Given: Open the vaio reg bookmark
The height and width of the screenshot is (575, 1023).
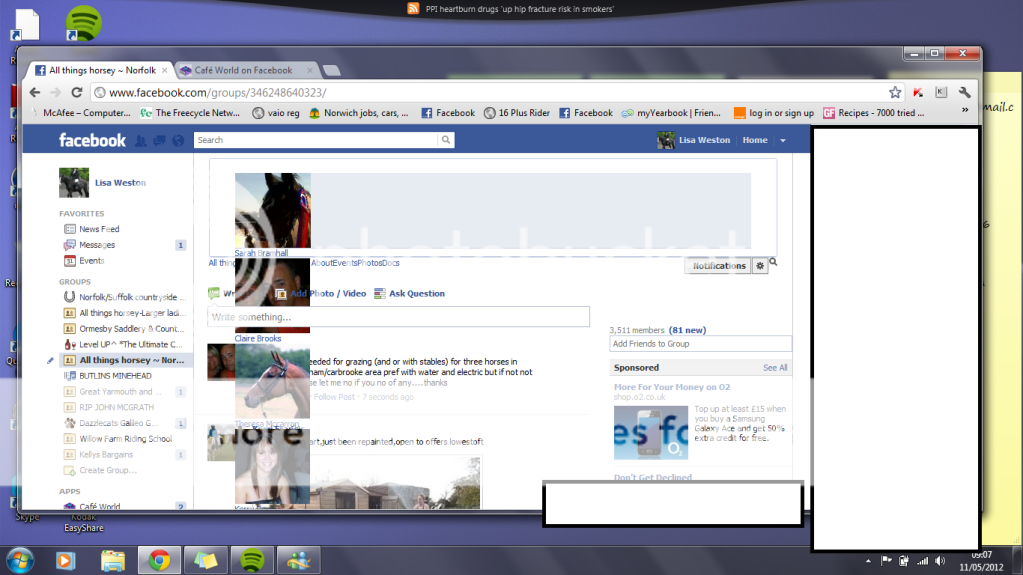Looking at the screenshot, I should pos(276,113).
